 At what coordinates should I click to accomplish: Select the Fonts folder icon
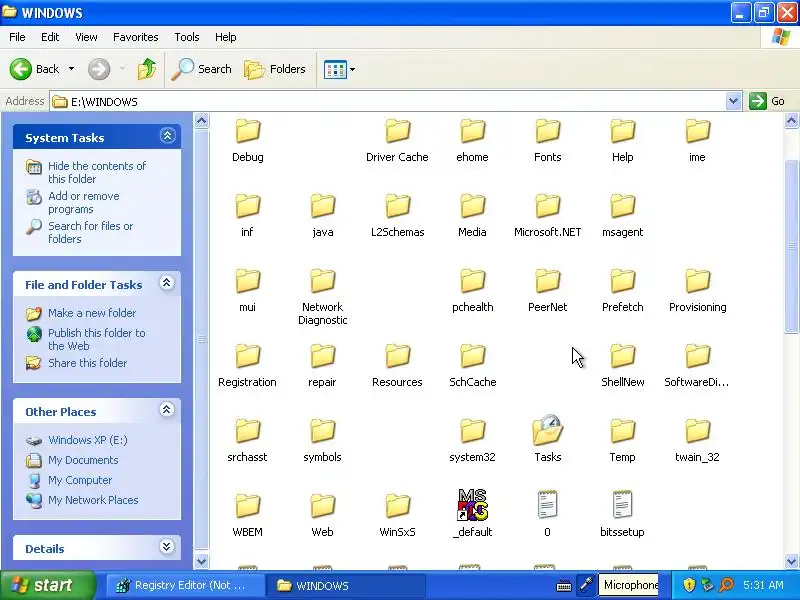point(547,131)
